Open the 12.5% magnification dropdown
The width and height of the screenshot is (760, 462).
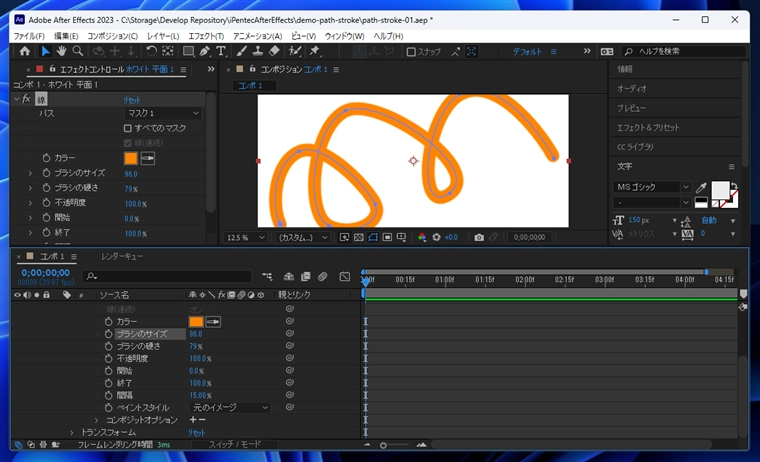(x=247, y=238)
